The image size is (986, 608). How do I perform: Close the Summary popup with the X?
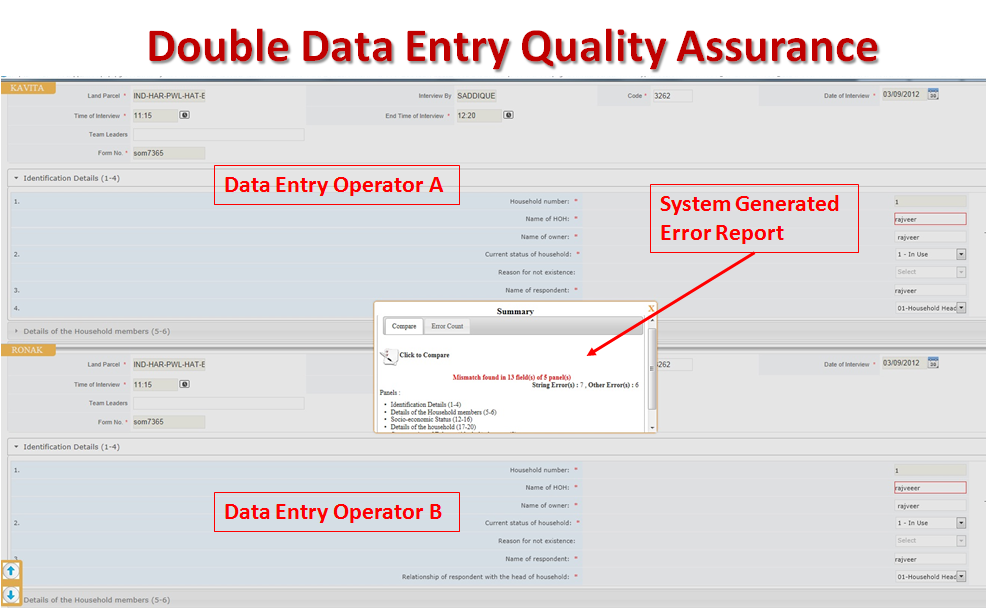651,308
